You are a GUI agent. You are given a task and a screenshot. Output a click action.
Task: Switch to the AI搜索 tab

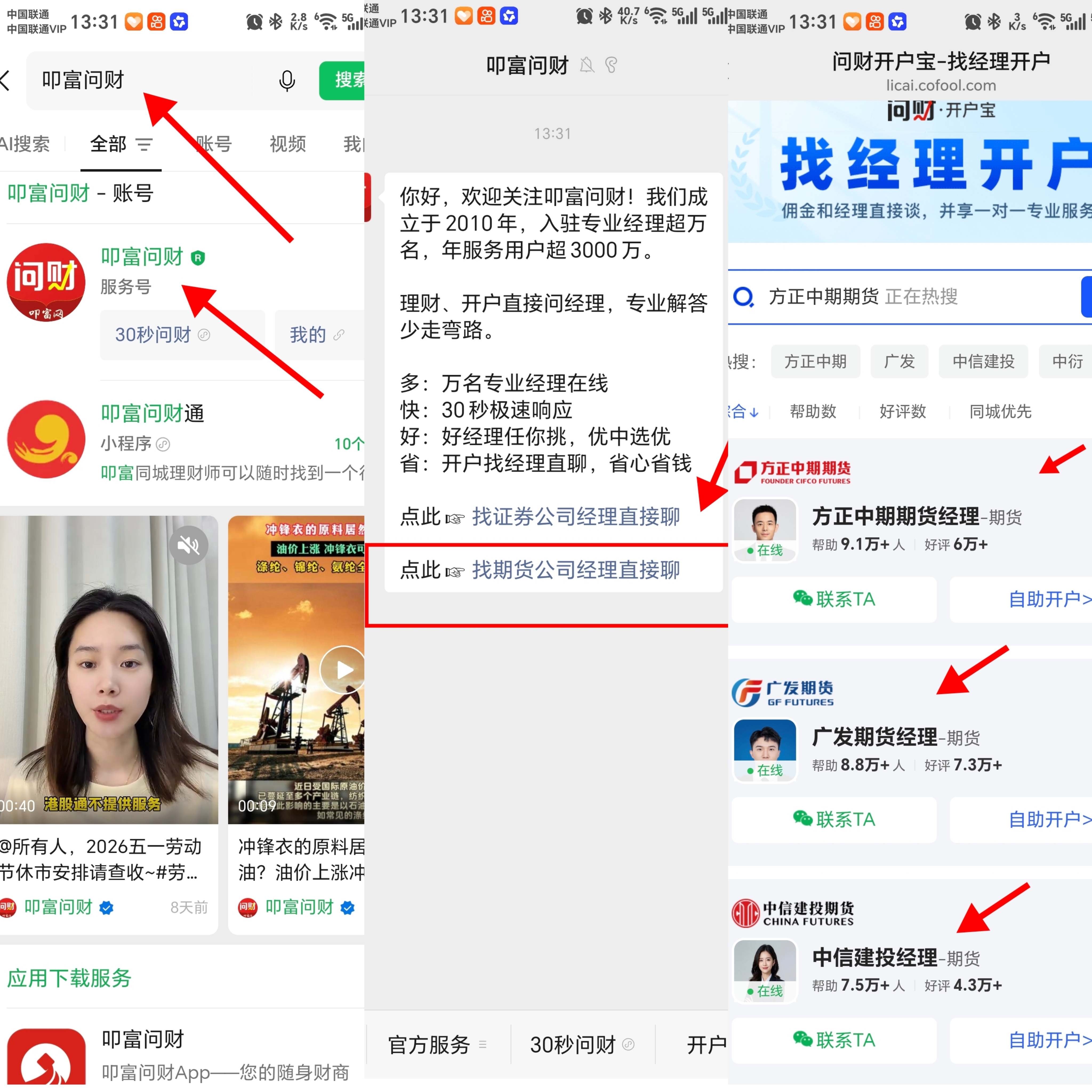pyautogui.click(x=25, y=144)
